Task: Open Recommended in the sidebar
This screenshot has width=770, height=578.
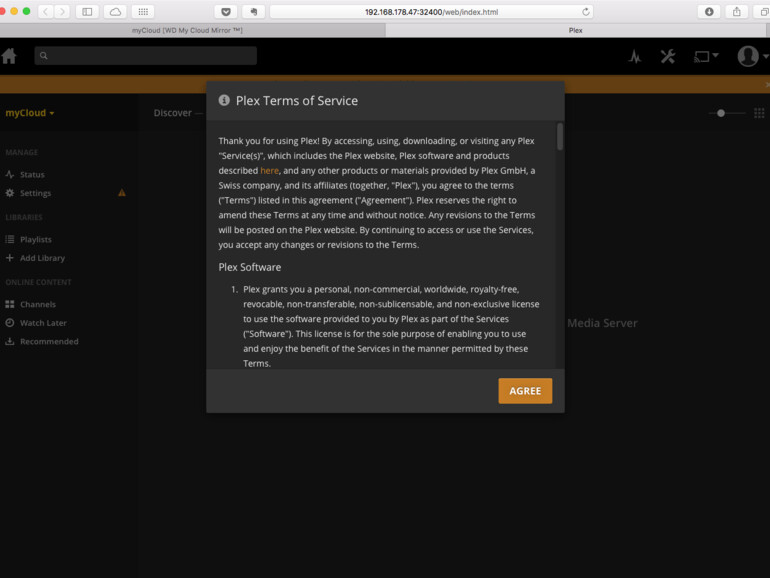Action: (49, 341)
